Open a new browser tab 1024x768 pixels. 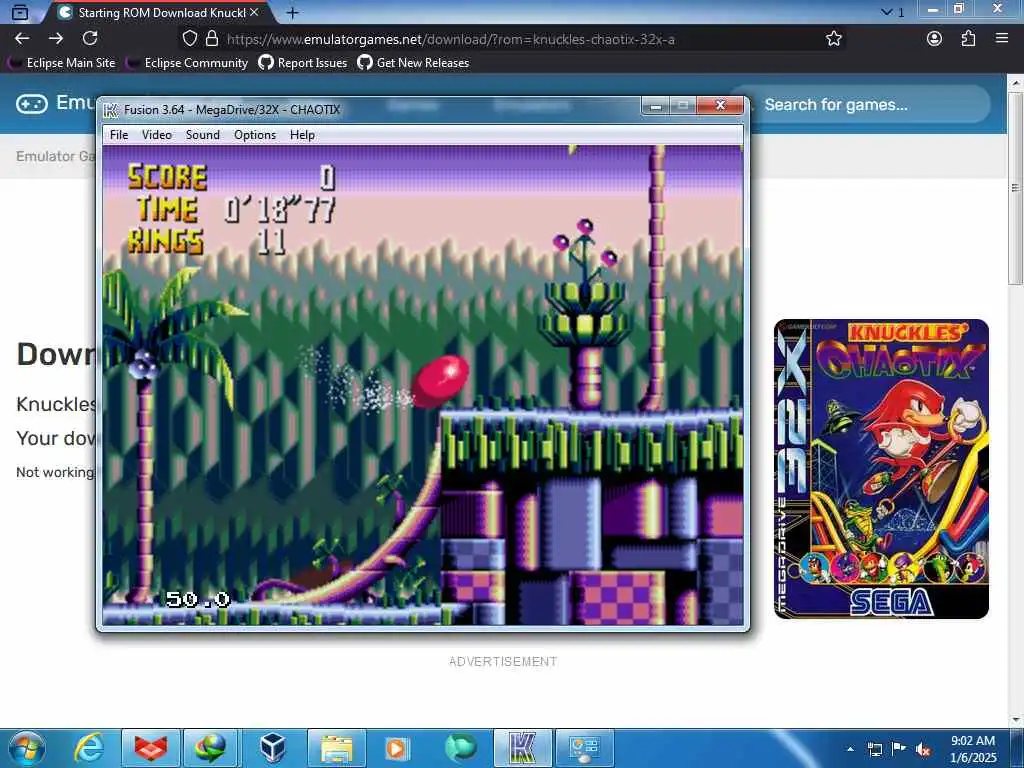(x=293, y=12)
